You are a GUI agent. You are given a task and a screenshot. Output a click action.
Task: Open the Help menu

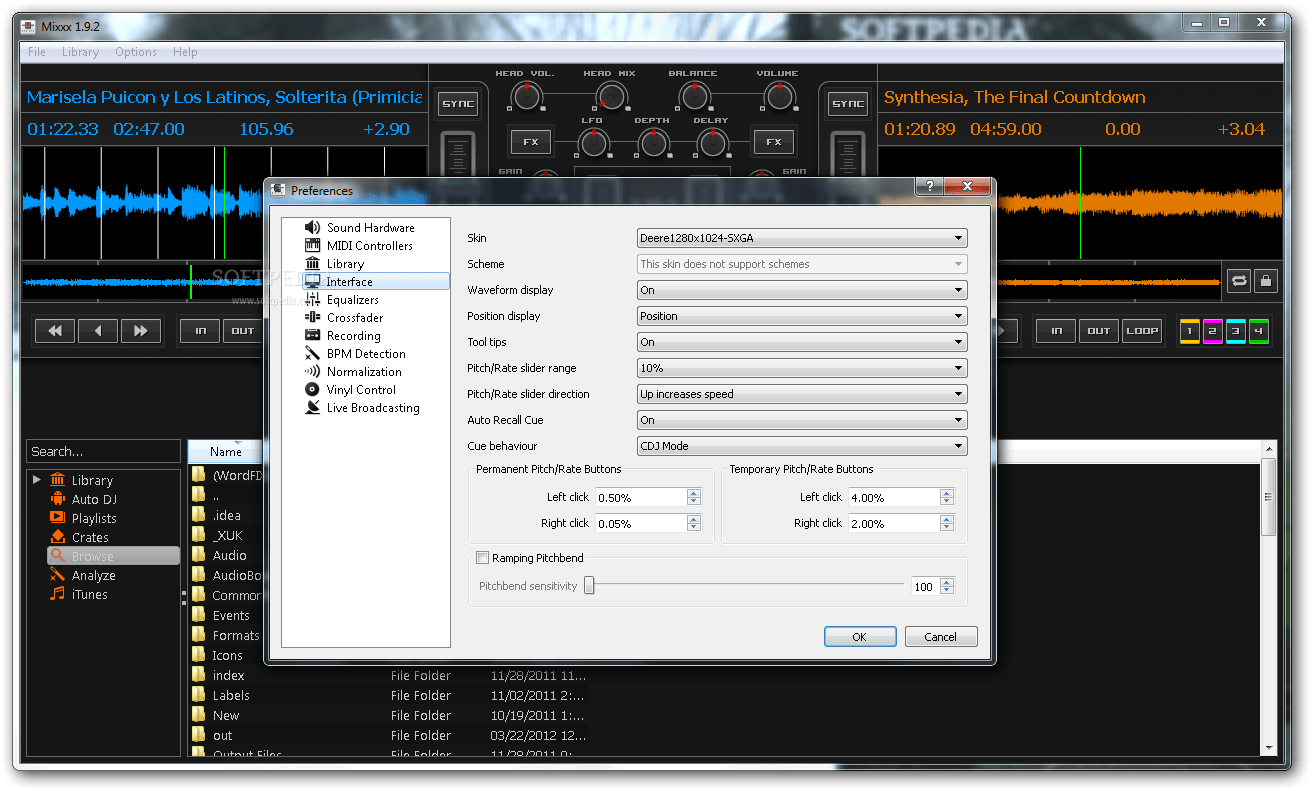185,52
